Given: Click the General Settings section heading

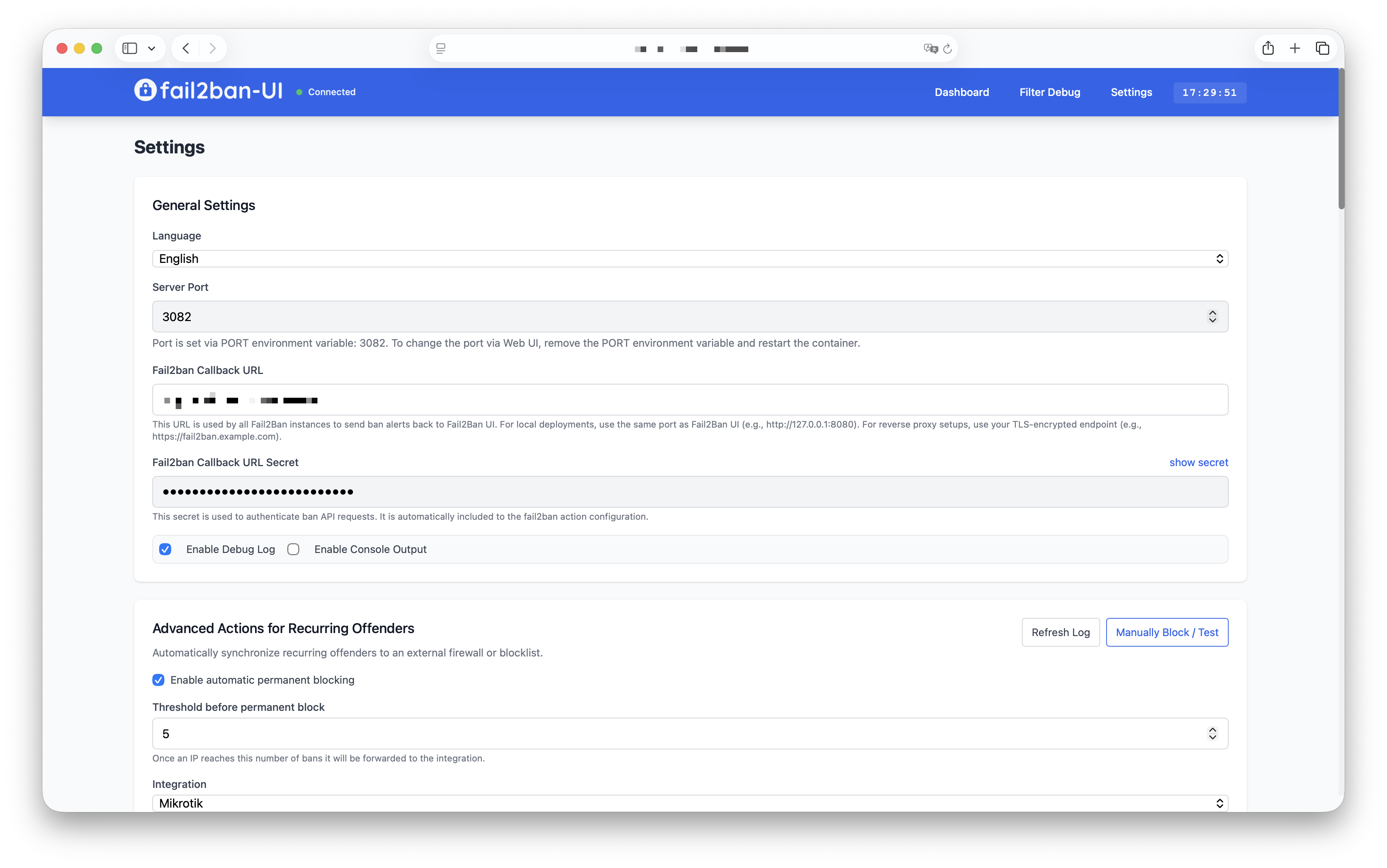Looking at the screenshot, I should (x=204, y=205).
